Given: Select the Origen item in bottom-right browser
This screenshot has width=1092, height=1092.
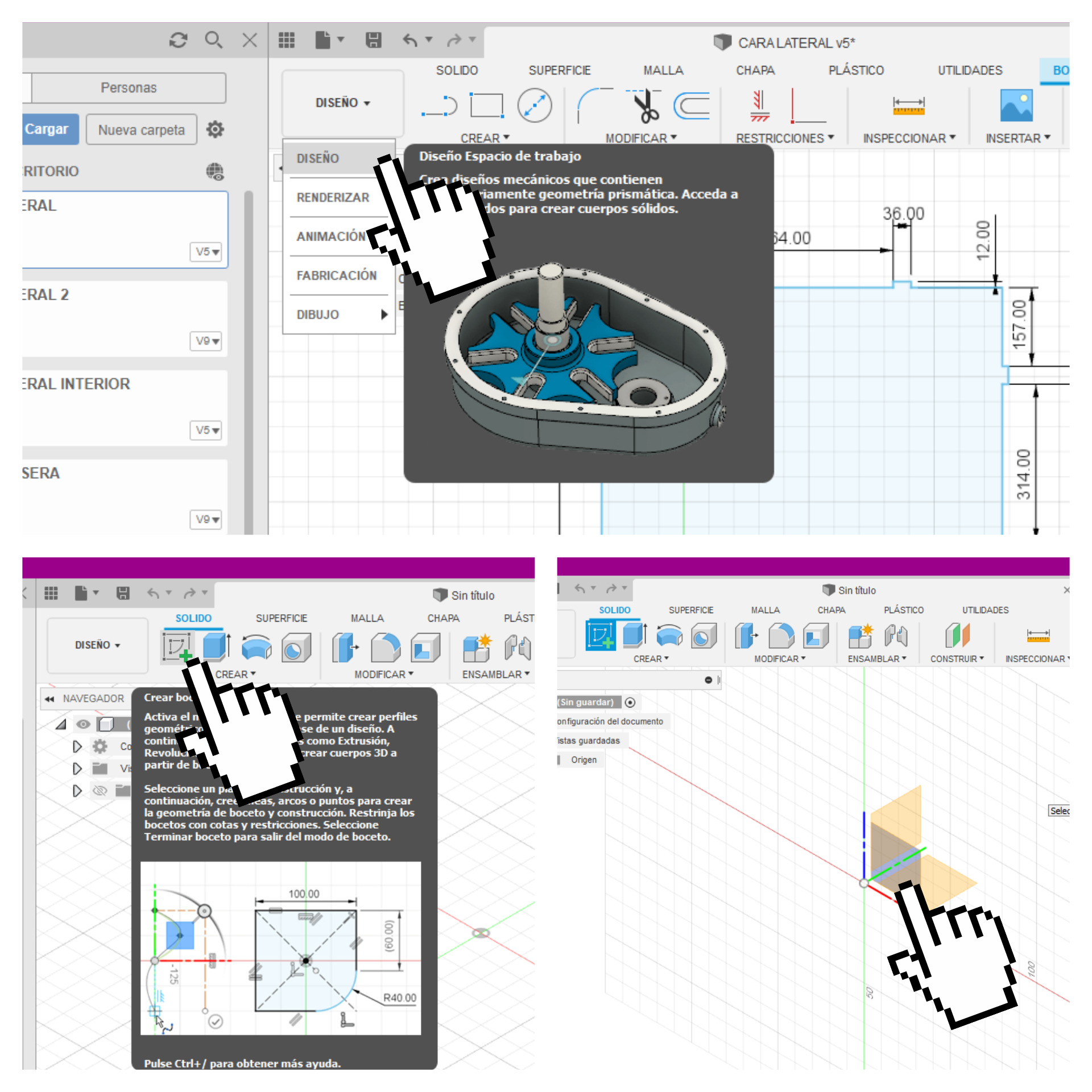Looking at the screenshot, I should [584, 760].
